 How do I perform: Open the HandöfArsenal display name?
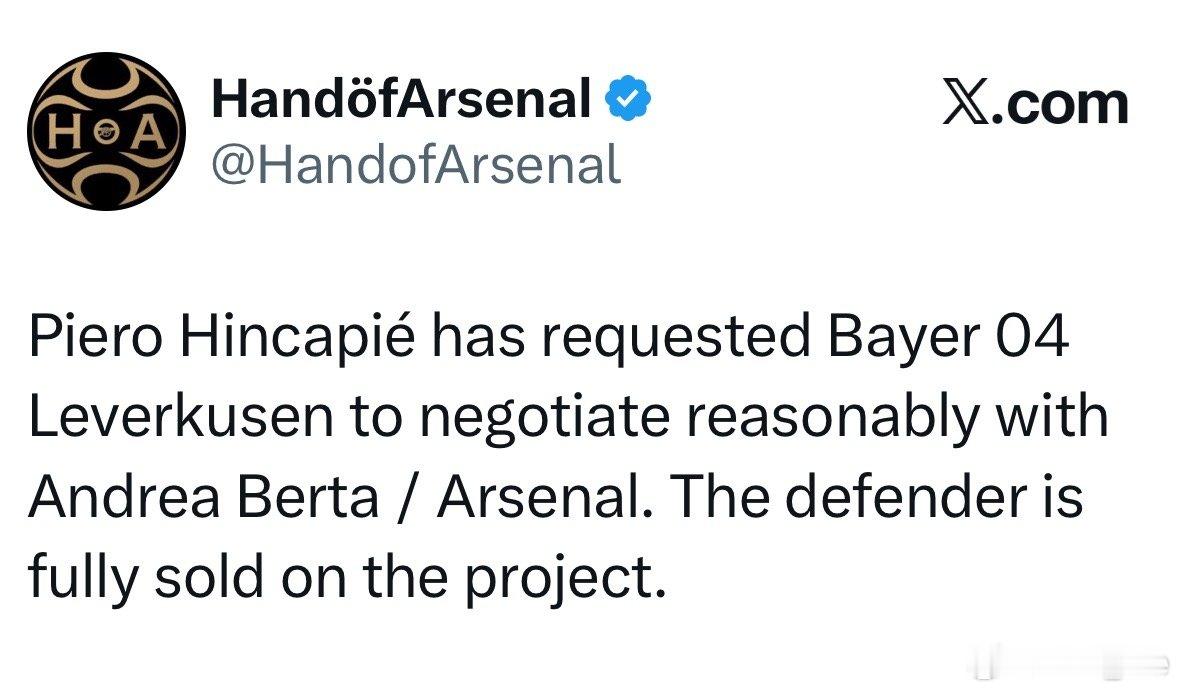[x=402, y=99]
